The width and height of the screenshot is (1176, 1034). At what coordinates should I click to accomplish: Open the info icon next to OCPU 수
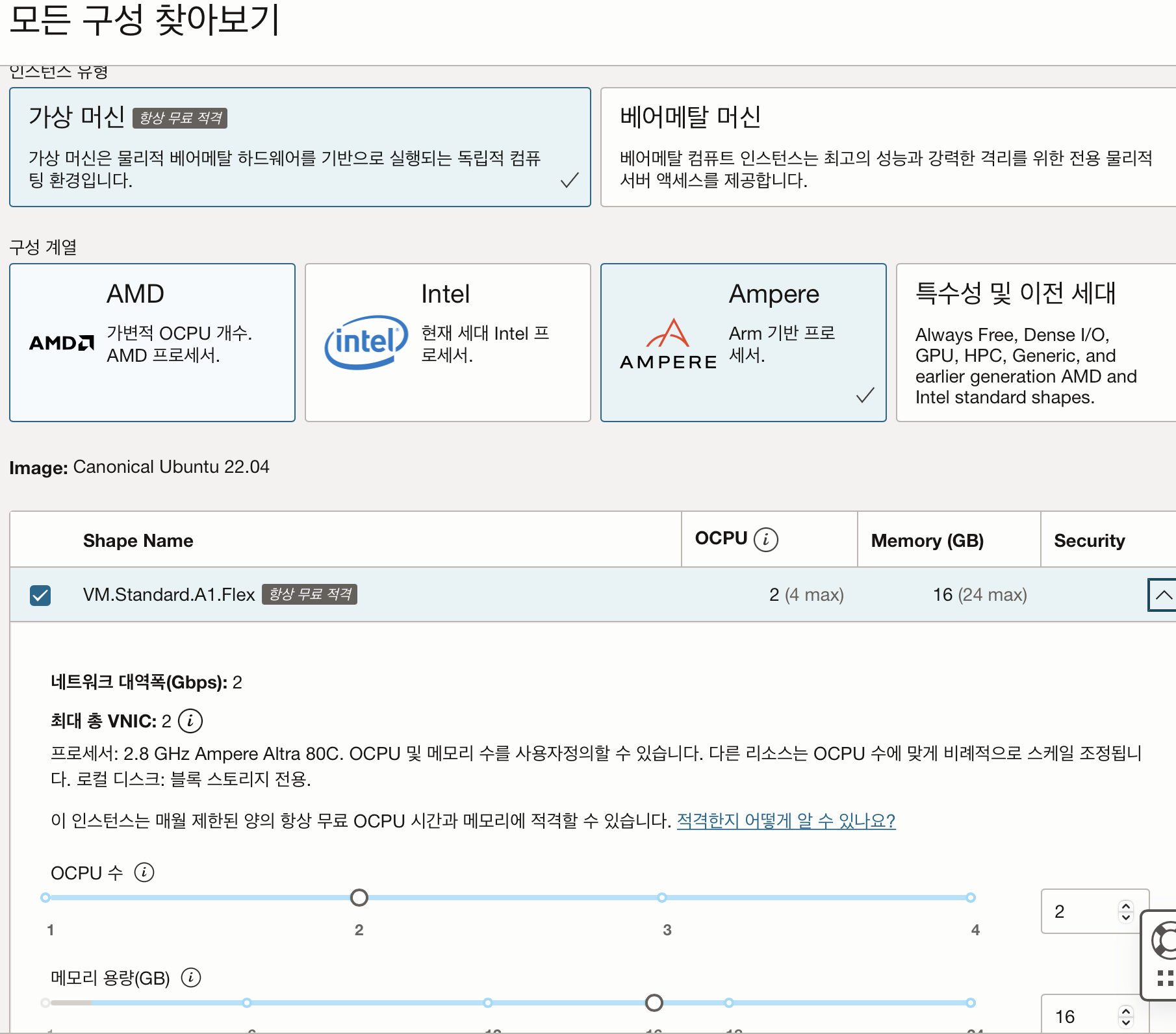(144, 872)
